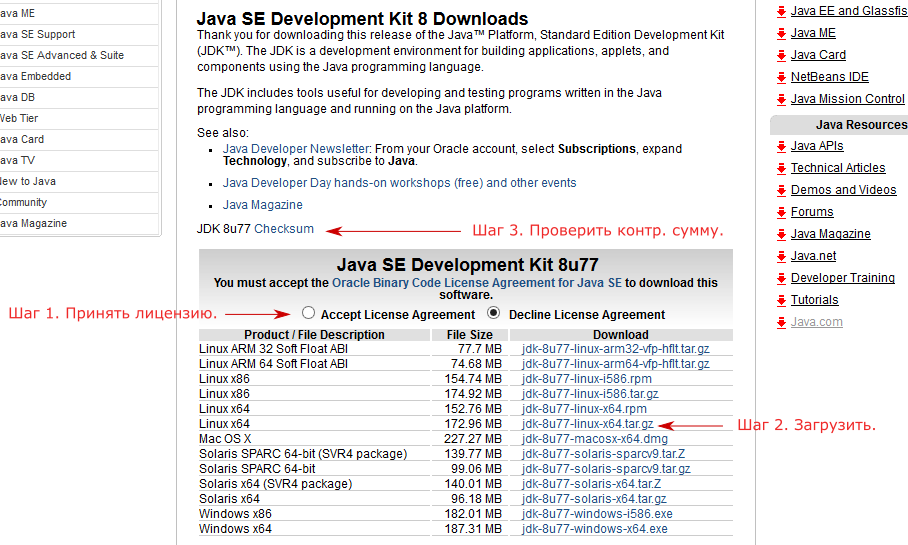Screen dimensions: 908x545
Task: Click red download icon beside Demos and Videos
Action: click(x=781, y=191)
